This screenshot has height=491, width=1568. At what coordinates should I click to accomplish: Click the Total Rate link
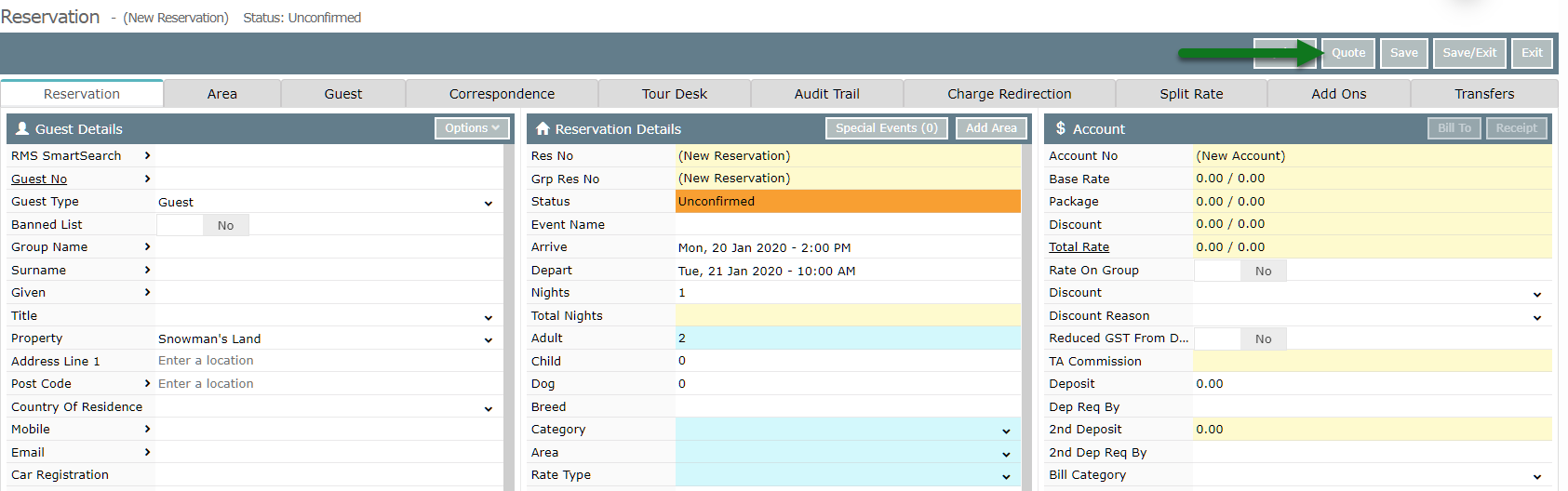(x=1079, y=246)
